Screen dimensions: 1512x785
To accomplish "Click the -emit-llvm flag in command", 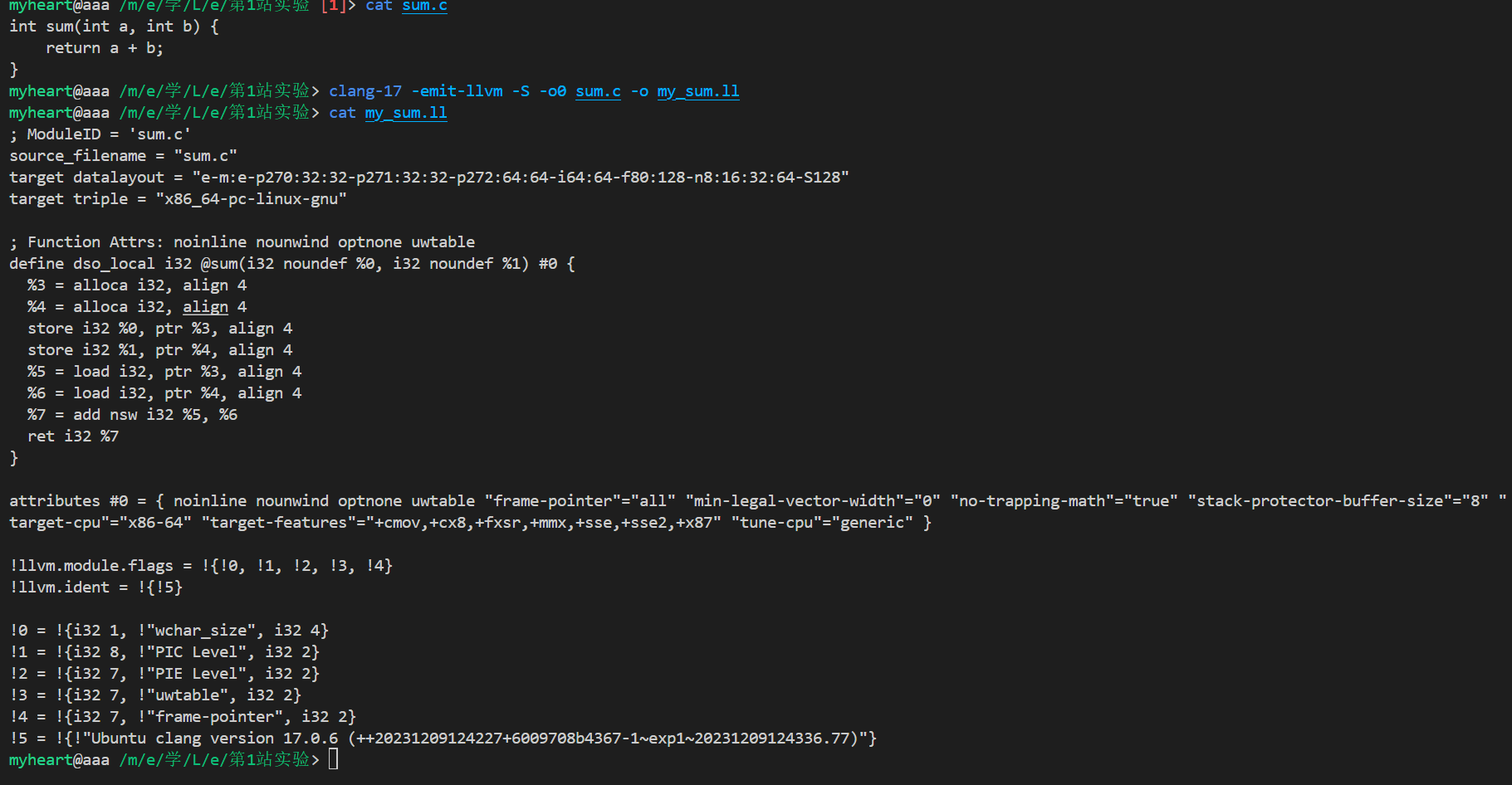I will [457, 91].
